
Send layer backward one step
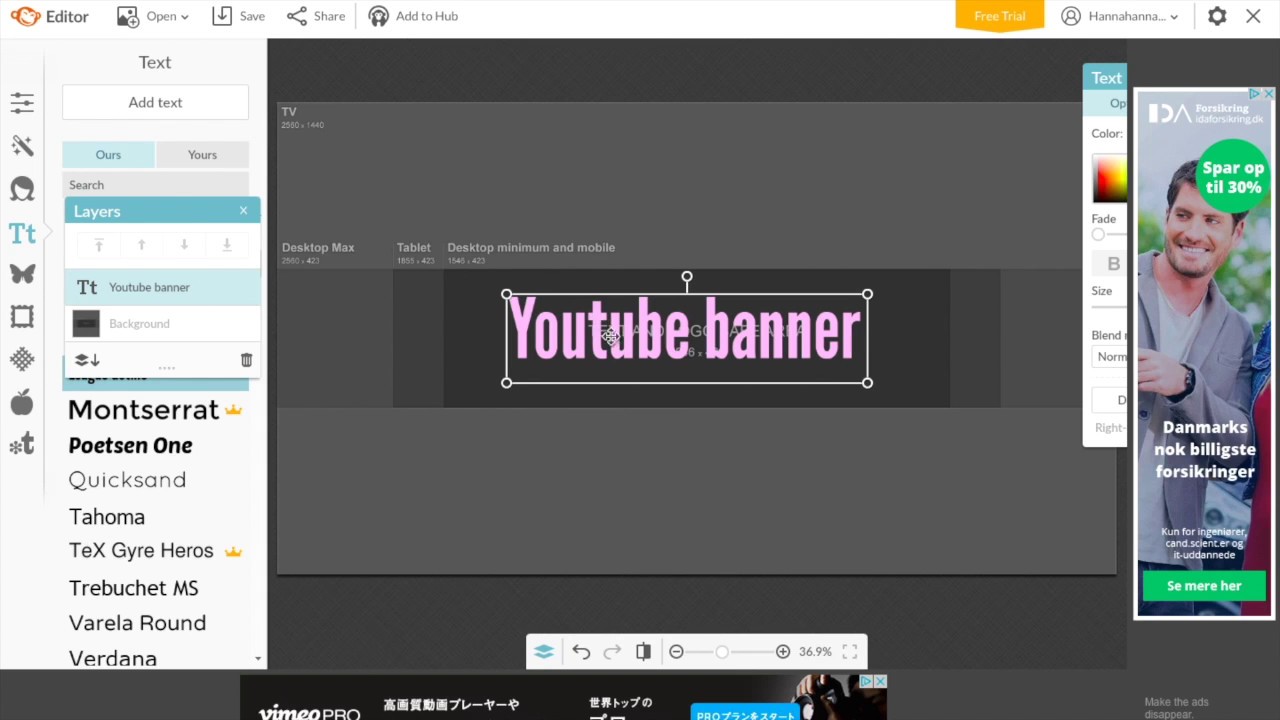pos(184,245)
